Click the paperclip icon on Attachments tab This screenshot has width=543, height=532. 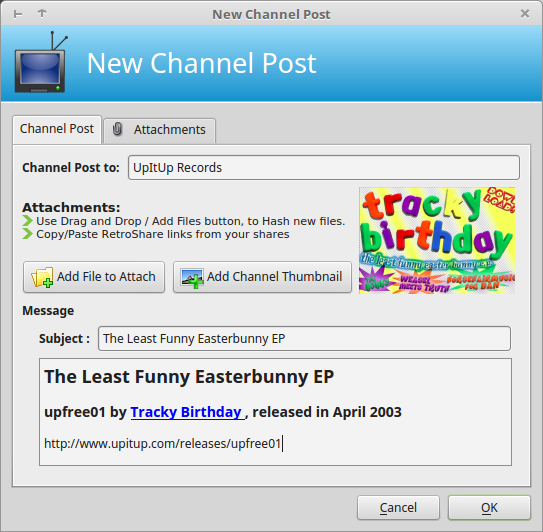pyautogui.click(x=117, y=130)
